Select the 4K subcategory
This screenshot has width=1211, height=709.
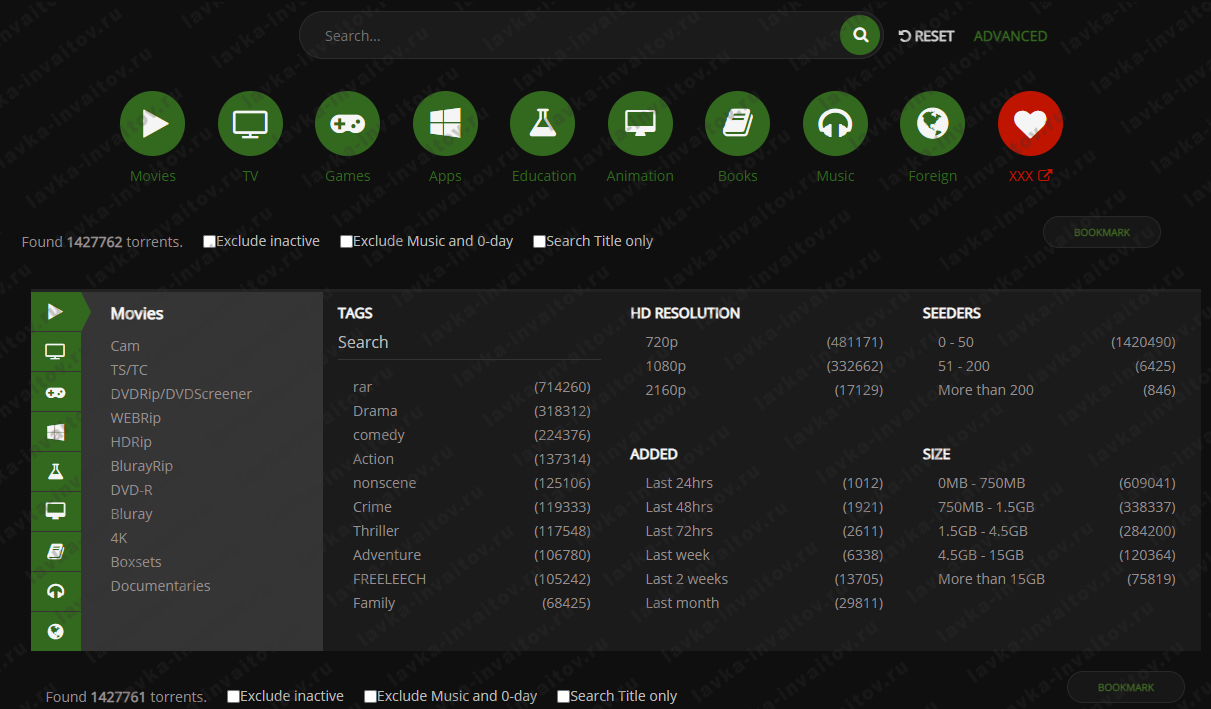(119, 538)
